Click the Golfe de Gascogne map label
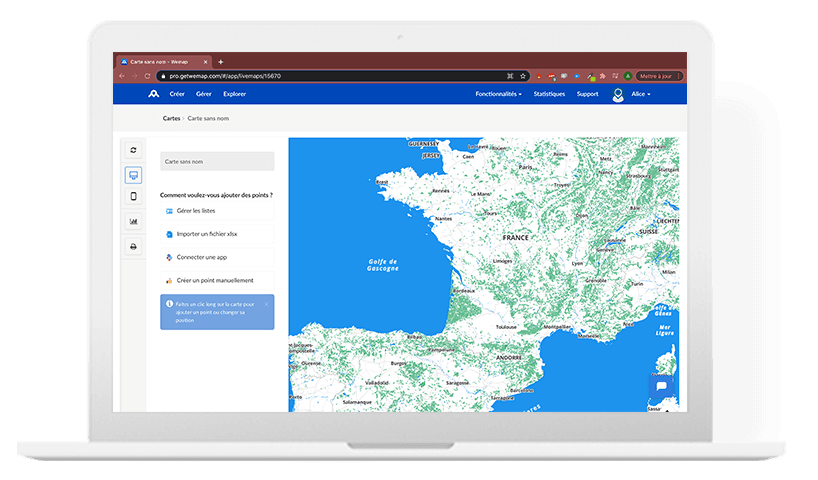 382,265
